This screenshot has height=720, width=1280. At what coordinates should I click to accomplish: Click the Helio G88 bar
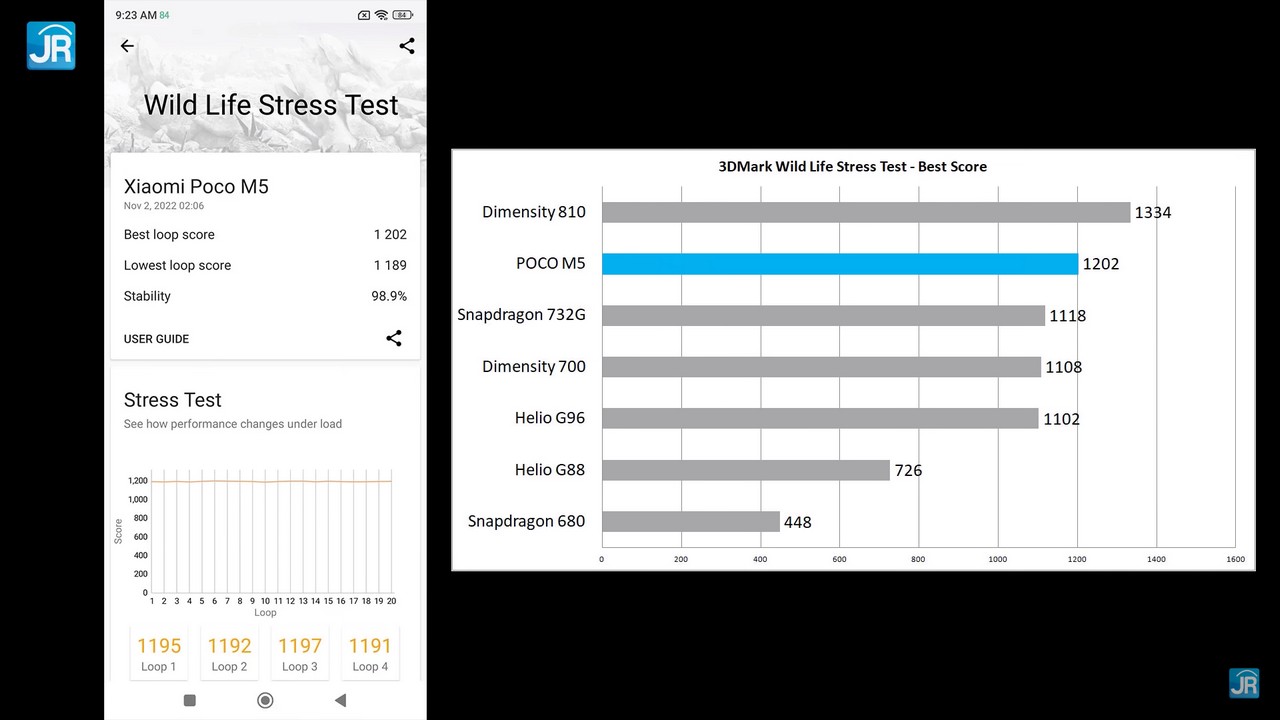(x=746, y=470)
